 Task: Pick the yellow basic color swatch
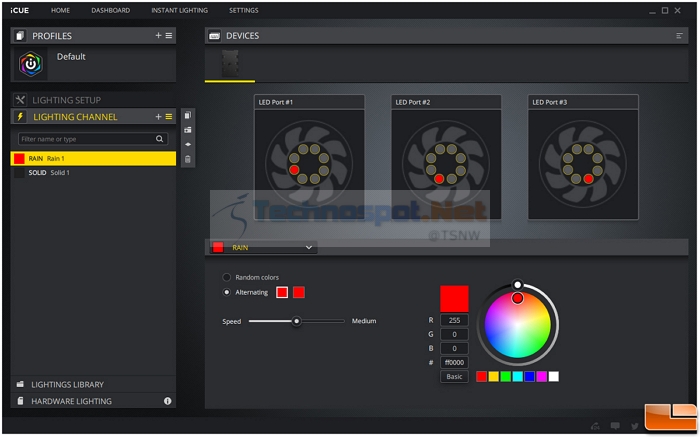tap(493, 376)
